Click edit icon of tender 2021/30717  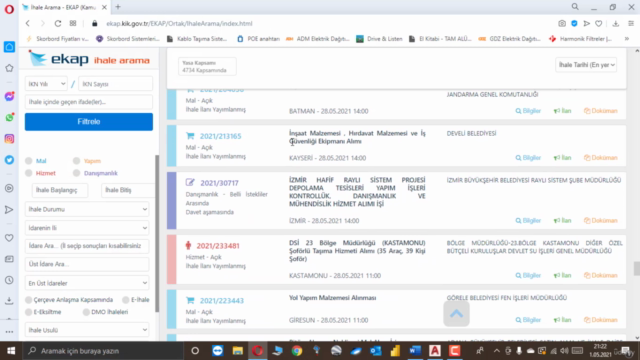click(x=190, y=182)
